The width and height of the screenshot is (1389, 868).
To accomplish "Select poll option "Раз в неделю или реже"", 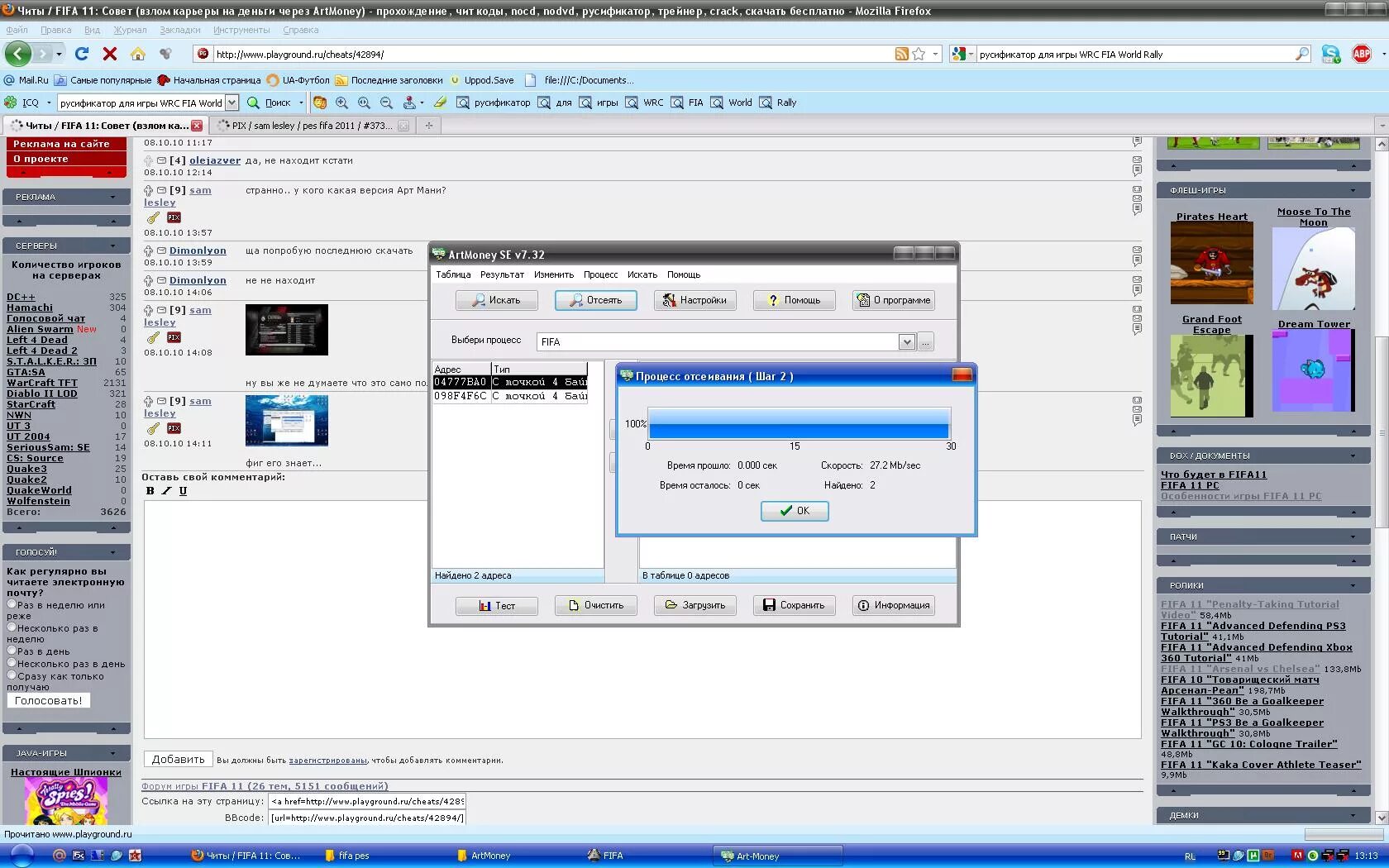I will click(x=12, y=604).
